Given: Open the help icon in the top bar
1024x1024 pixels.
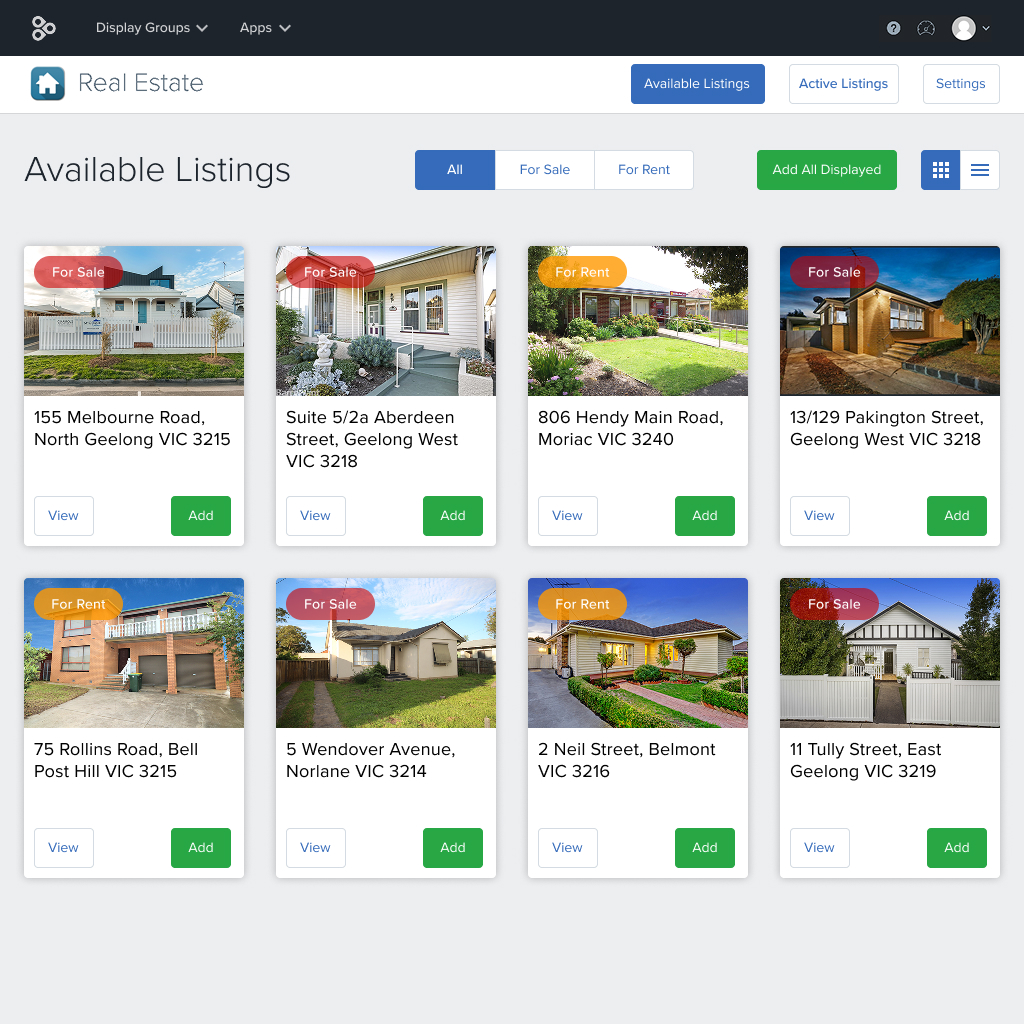Looking at the screenshot, I should click(893, 28).
